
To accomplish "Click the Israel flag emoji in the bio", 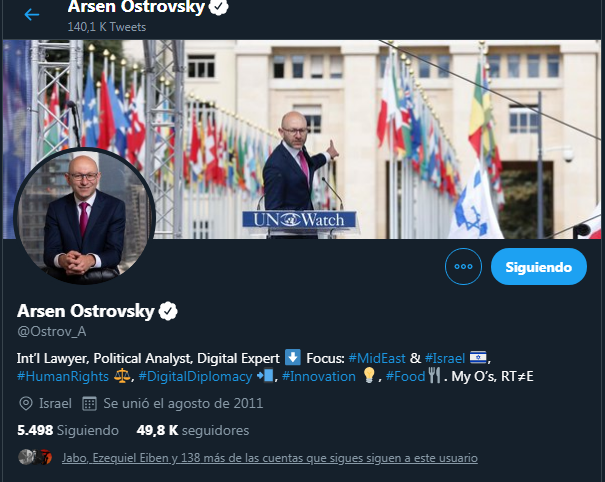I will click(478, 357).
